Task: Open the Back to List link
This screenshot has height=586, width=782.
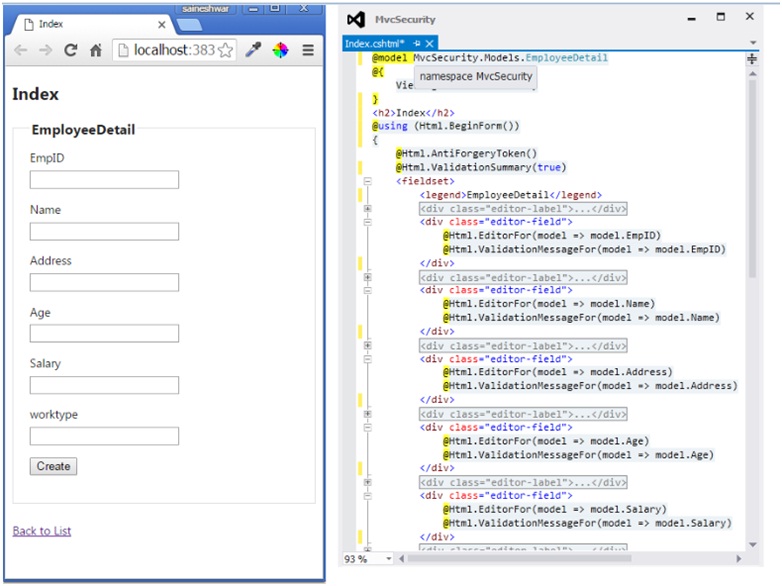Action: (x=42, y=531)
